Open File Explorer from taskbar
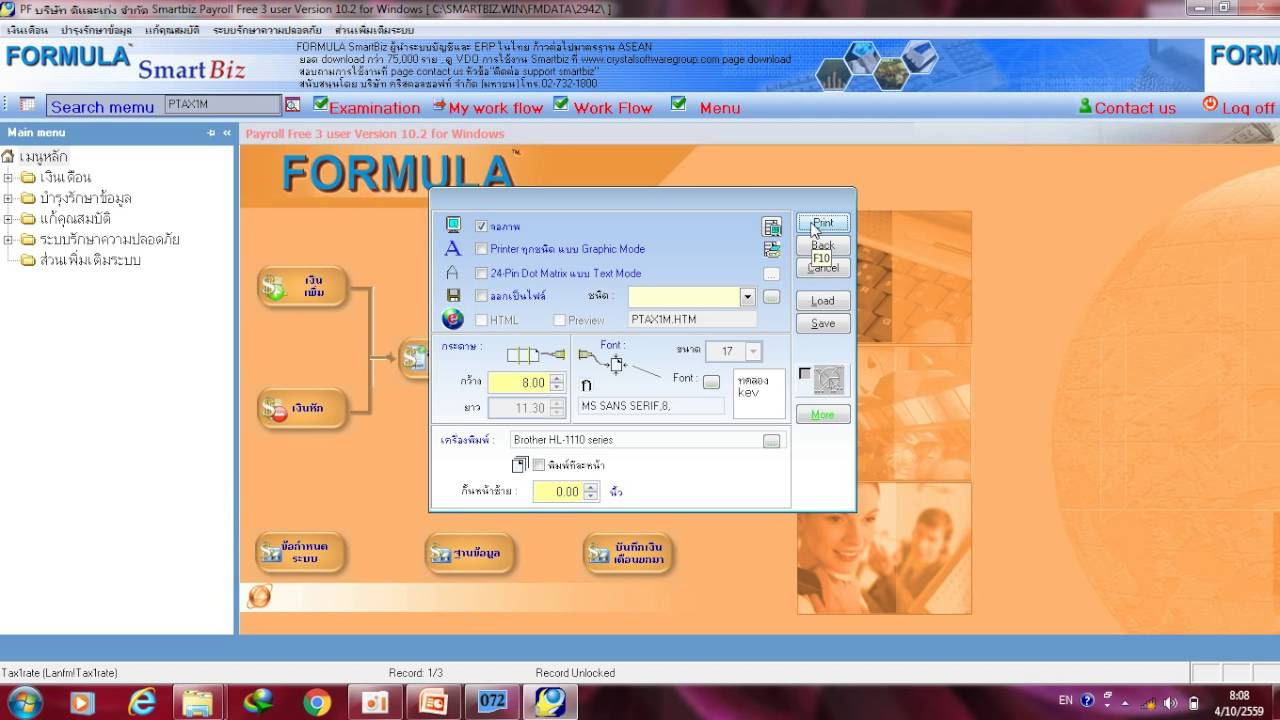Image resolution: width=1280 pixels, height=720 pixels. pyautogui.click(x=197, y=703)
